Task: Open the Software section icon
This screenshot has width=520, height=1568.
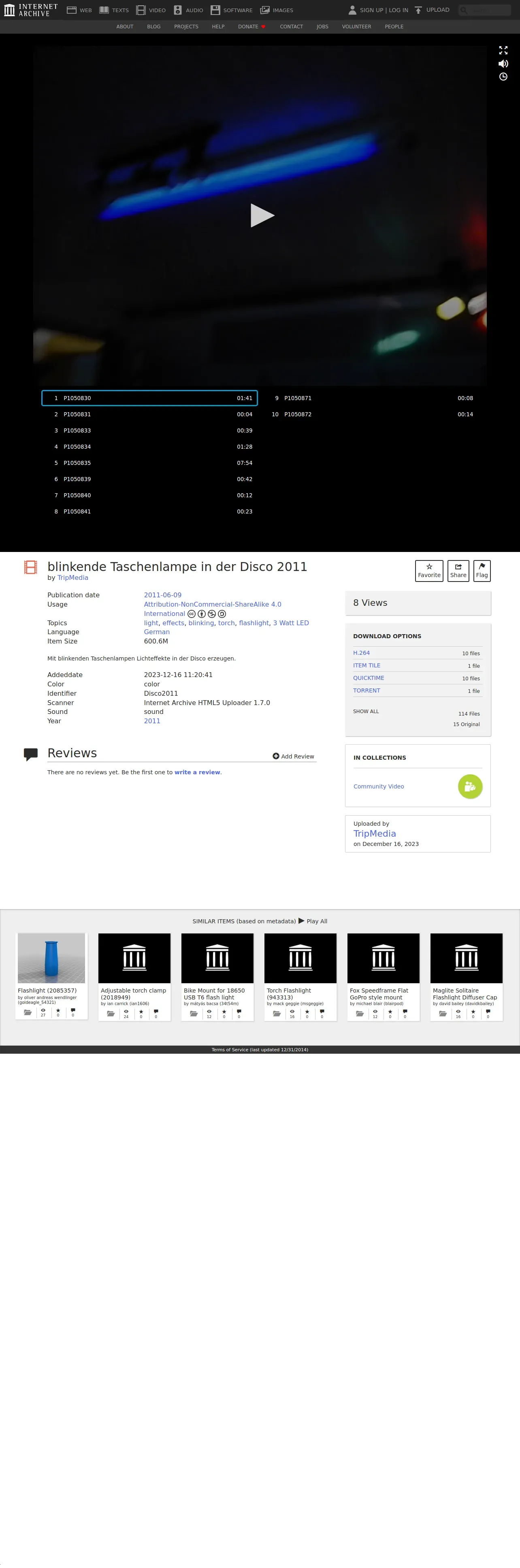Action: coord(215,11)
